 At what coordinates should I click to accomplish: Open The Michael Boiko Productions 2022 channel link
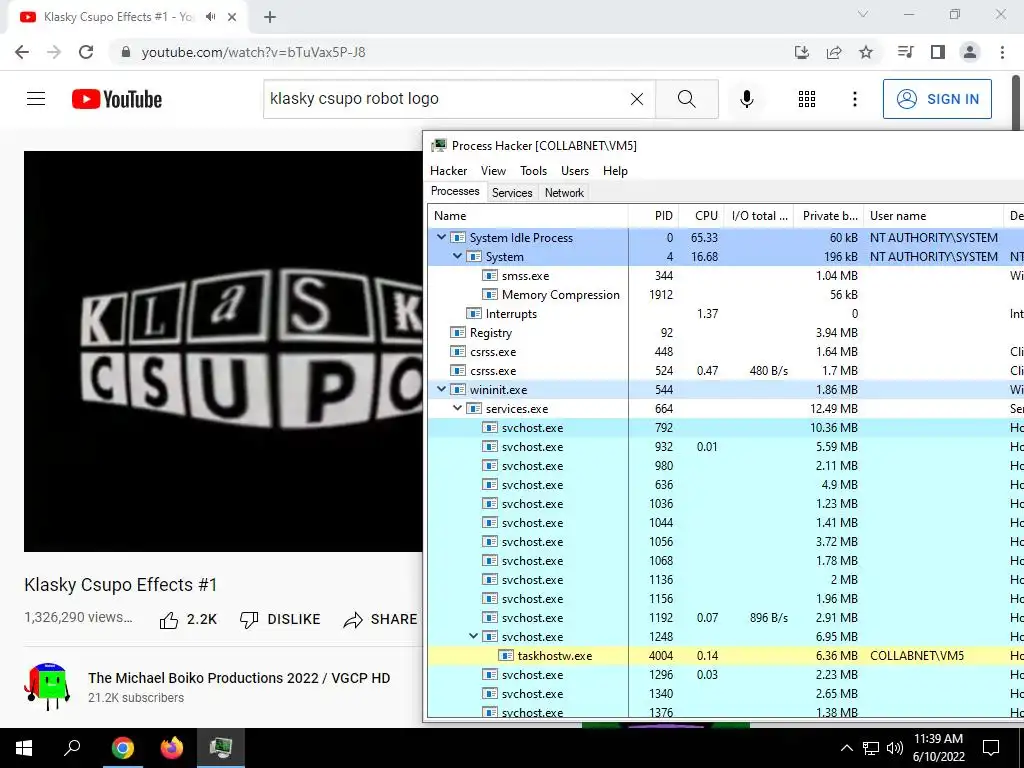tap(239, 678)
